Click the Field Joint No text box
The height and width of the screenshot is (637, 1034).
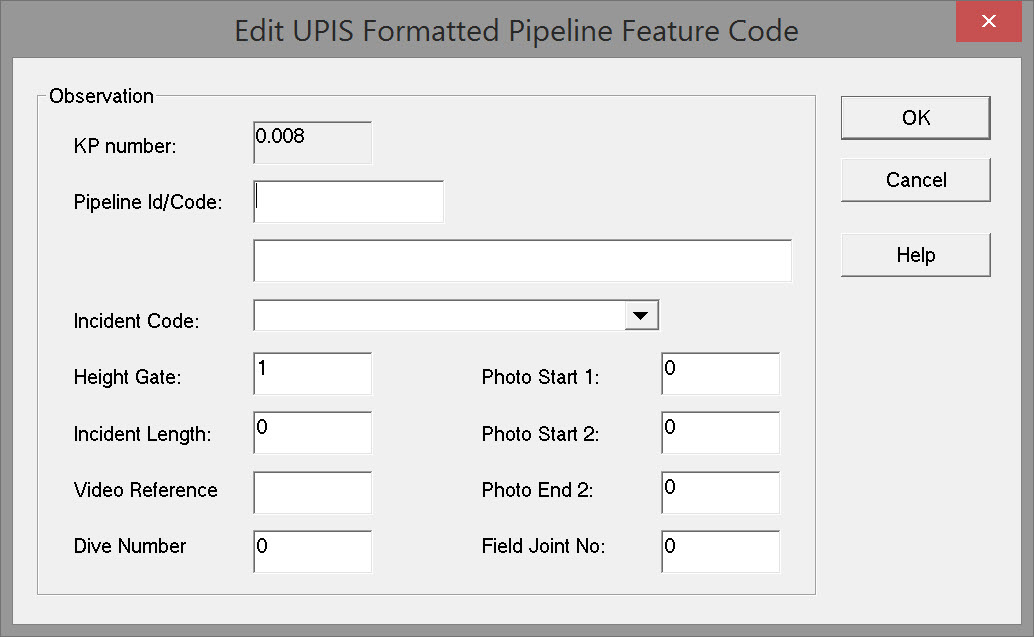click(x=720, y=551)
